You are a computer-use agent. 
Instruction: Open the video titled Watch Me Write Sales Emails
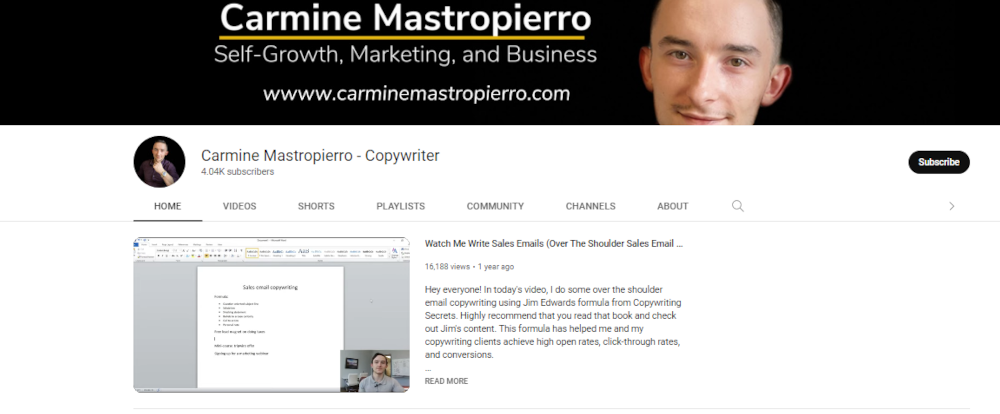554,243
